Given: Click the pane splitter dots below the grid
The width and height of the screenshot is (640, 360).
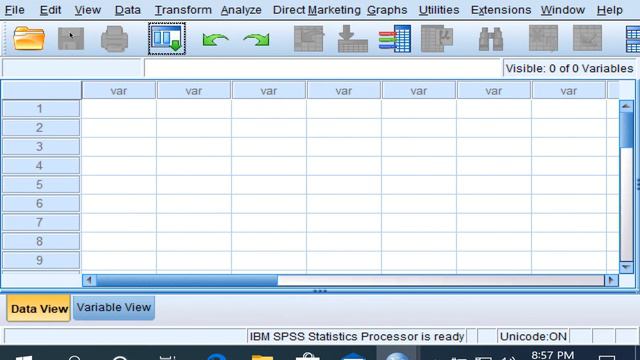Looking at the screenshot, I should pyautogui.click(x=320, y=291).
